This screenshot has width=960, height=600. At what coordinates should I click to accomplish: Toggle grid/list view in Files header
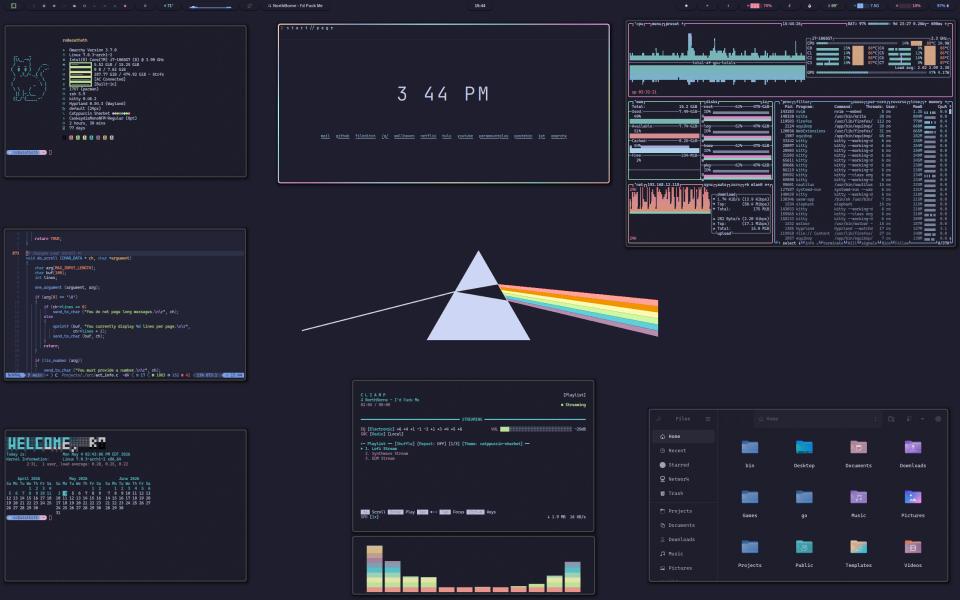point(909,419)
